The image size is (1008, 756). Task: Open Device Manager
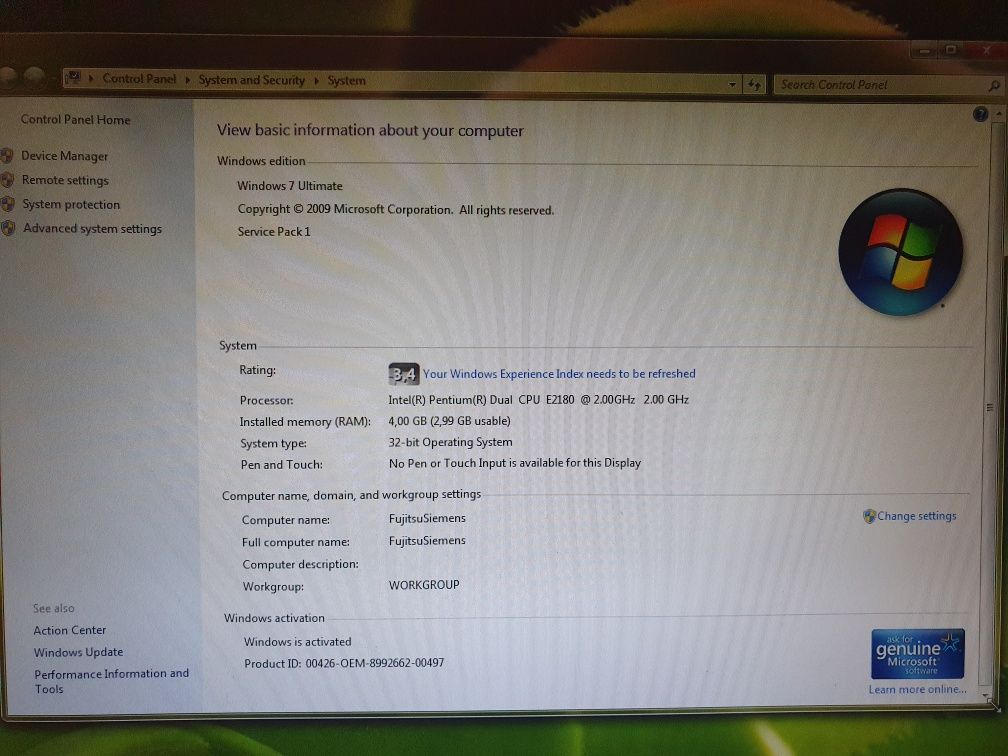(64, 156)
